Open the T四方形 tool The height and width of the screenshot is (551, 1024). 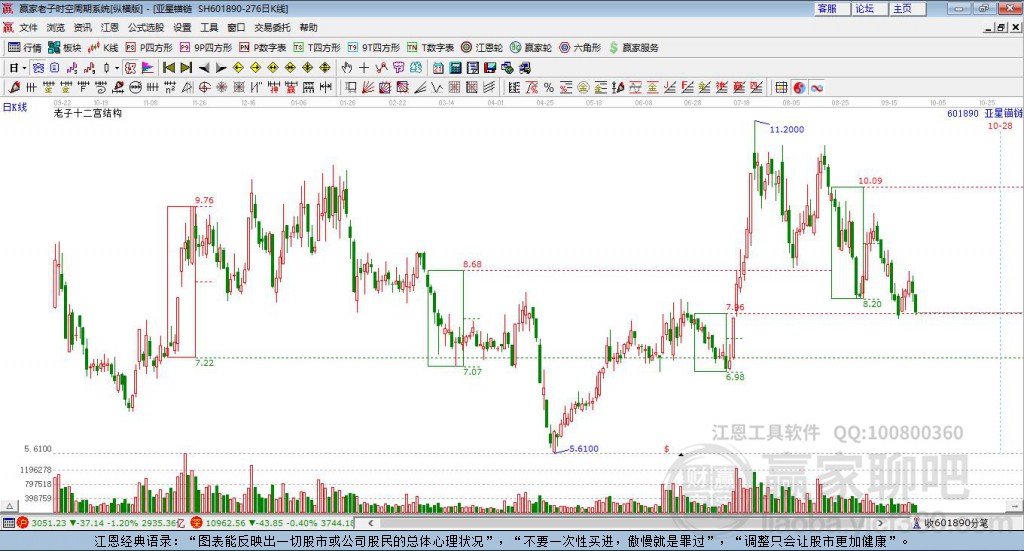317,48
